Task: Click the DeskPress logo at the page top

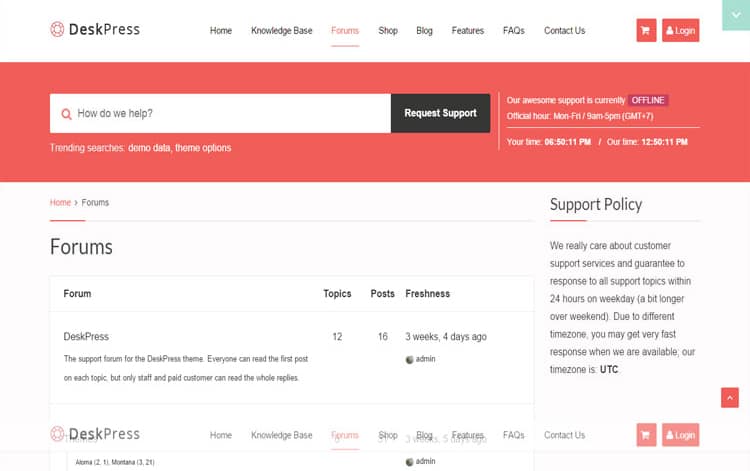Action: [95, 29]
